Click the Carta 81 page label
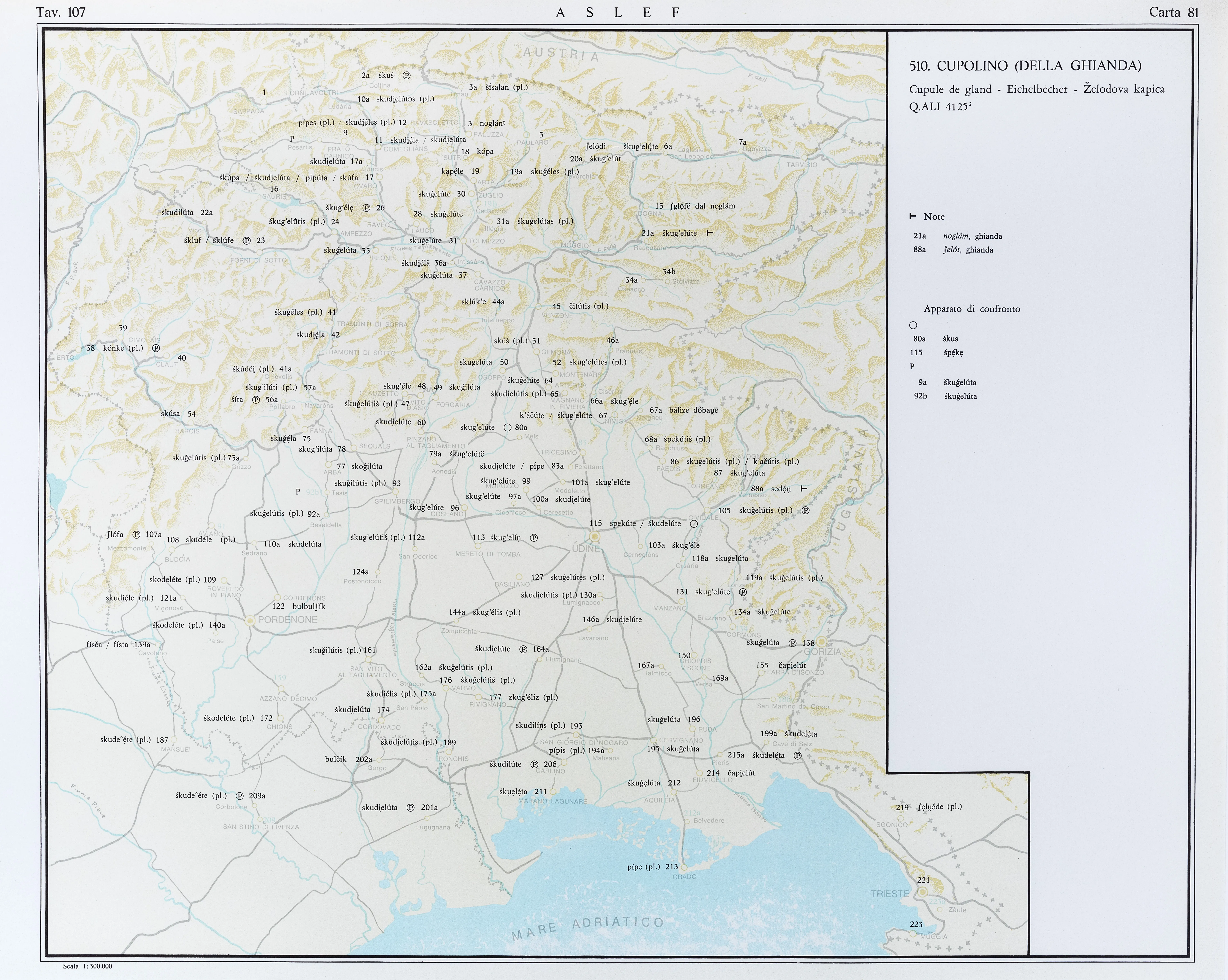 [x=1174, y=12]
